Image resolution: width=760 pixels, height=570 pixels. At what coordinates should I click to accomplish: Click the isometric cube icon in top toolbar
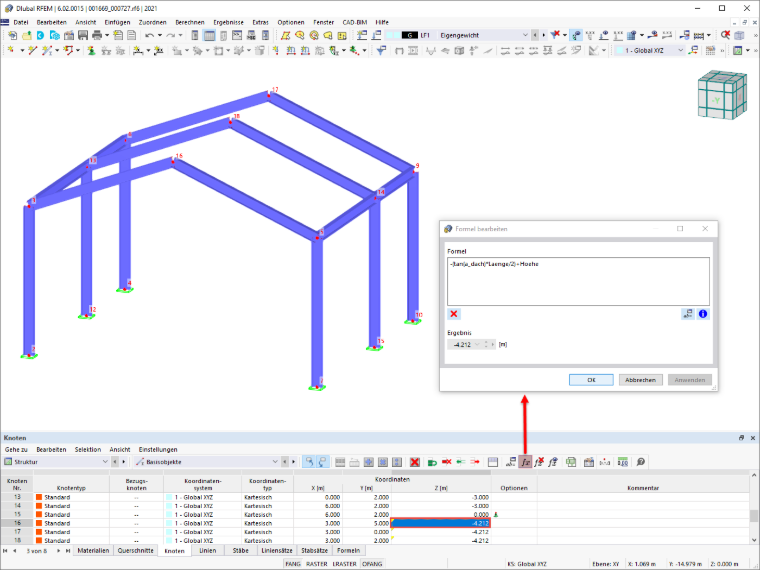pyautogui.click(x=739, y=35)
